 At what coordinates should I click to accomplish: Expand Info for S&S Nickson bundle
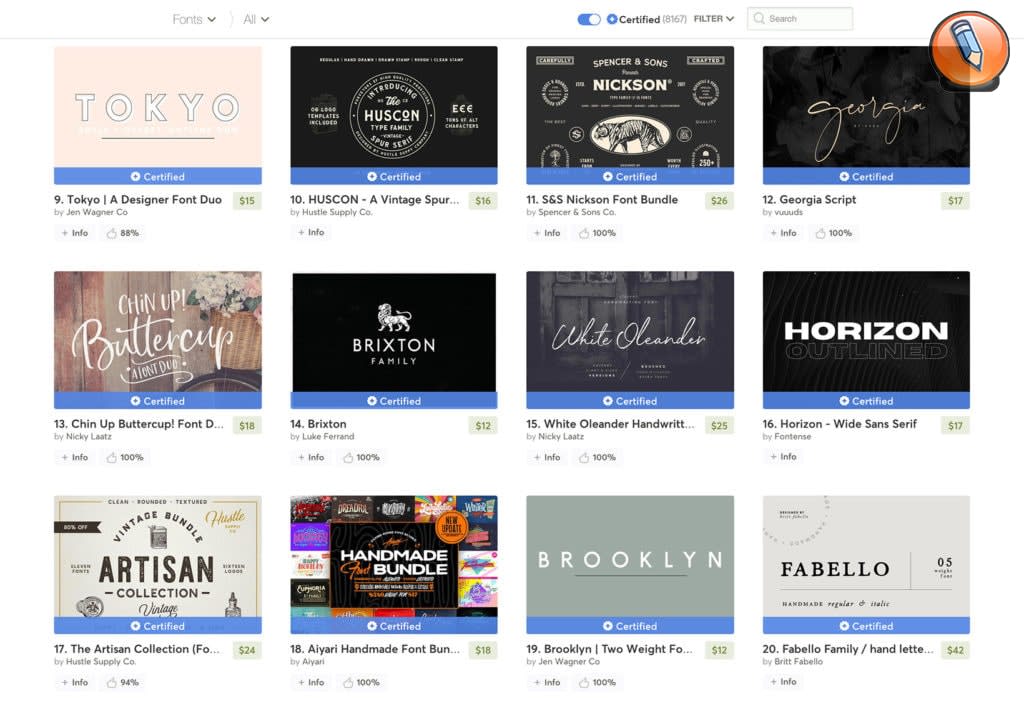547,233
